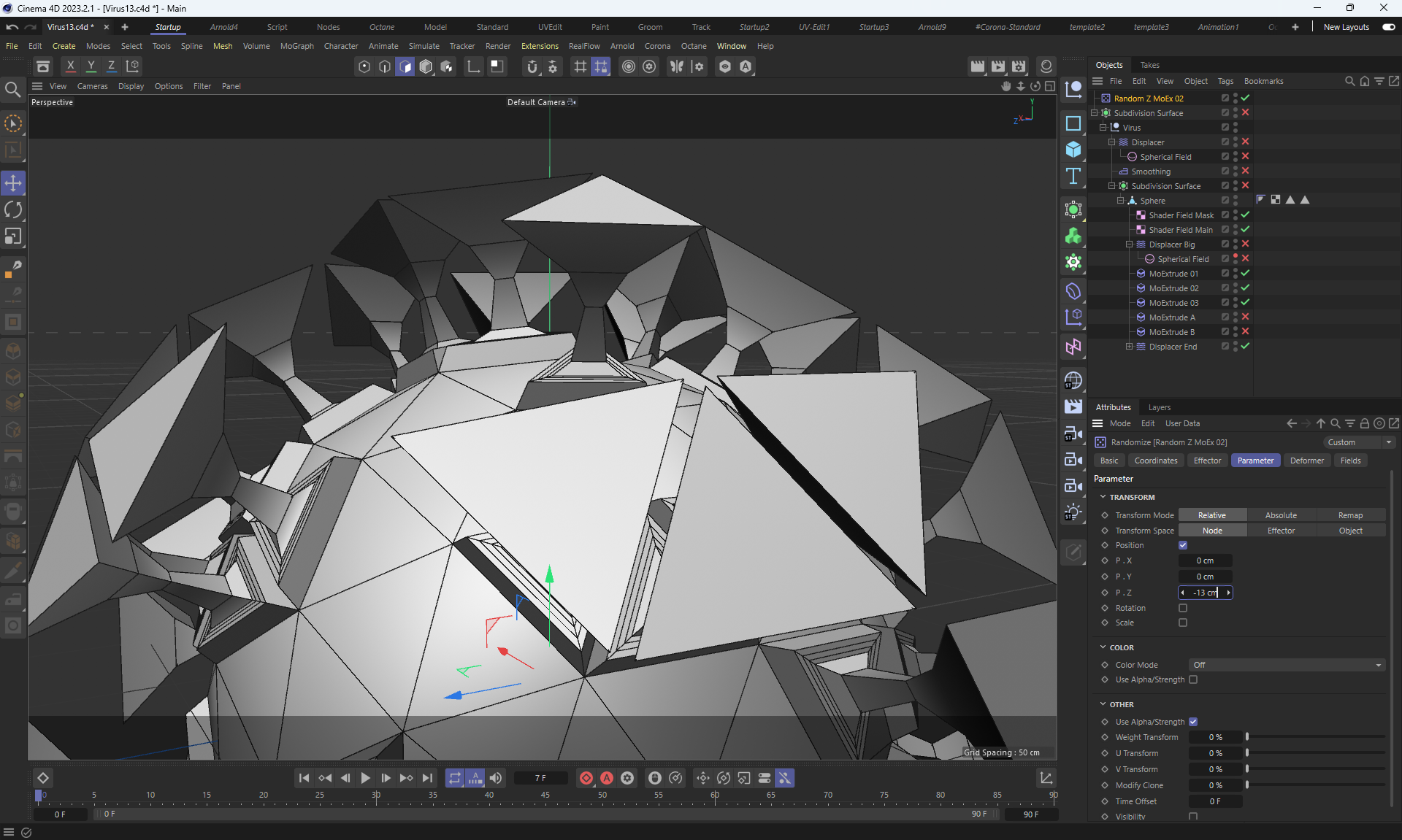Click the Record Active Objects button
Image resolution: width=1402 pixels, height=840 pixels.
[586, 778]
